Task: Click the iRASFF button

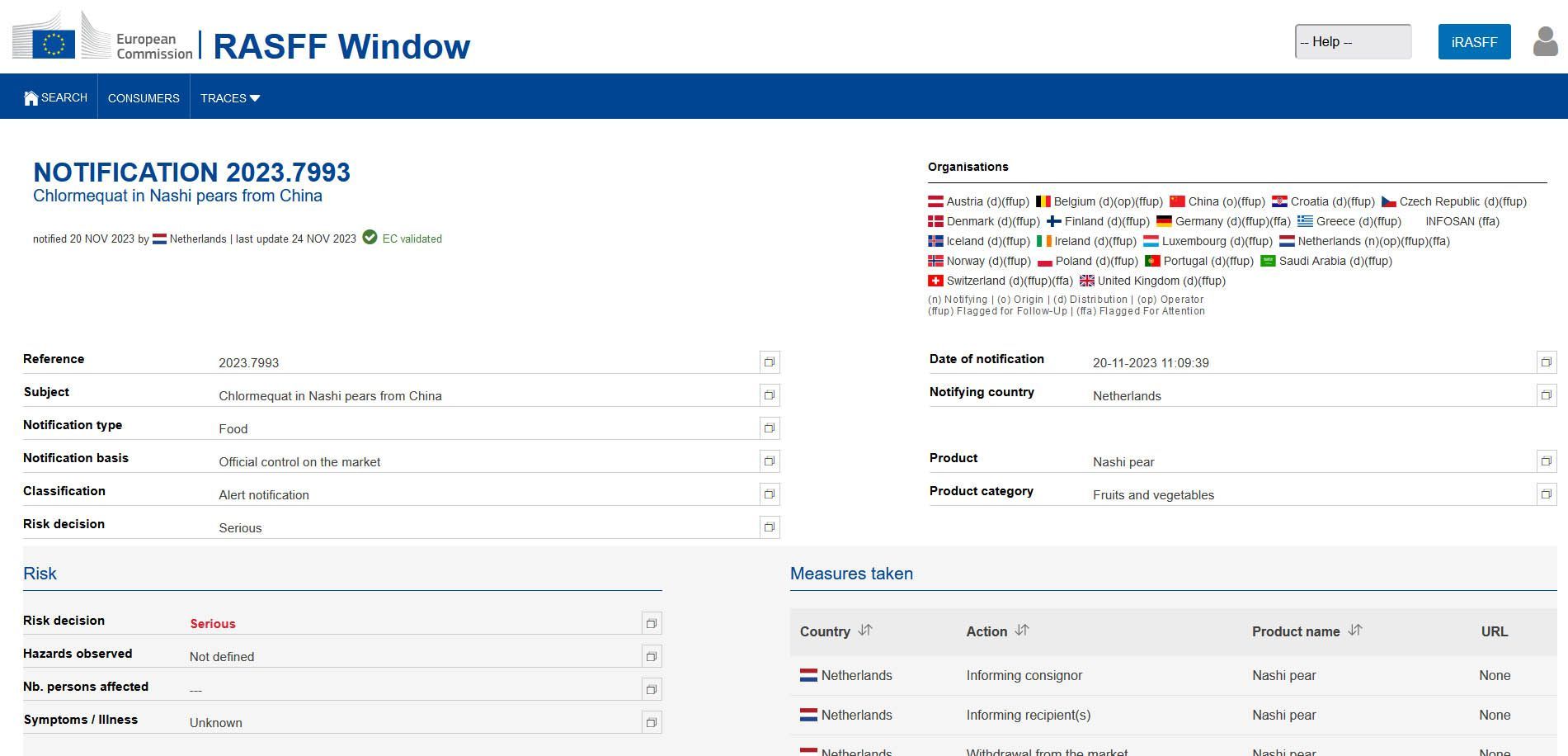Action: (x=1475, y=42)
